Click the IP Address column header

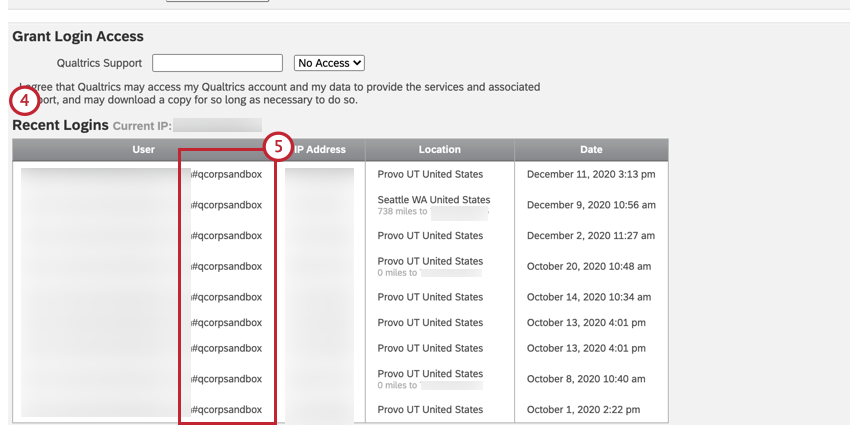click(x=320, y=150)
